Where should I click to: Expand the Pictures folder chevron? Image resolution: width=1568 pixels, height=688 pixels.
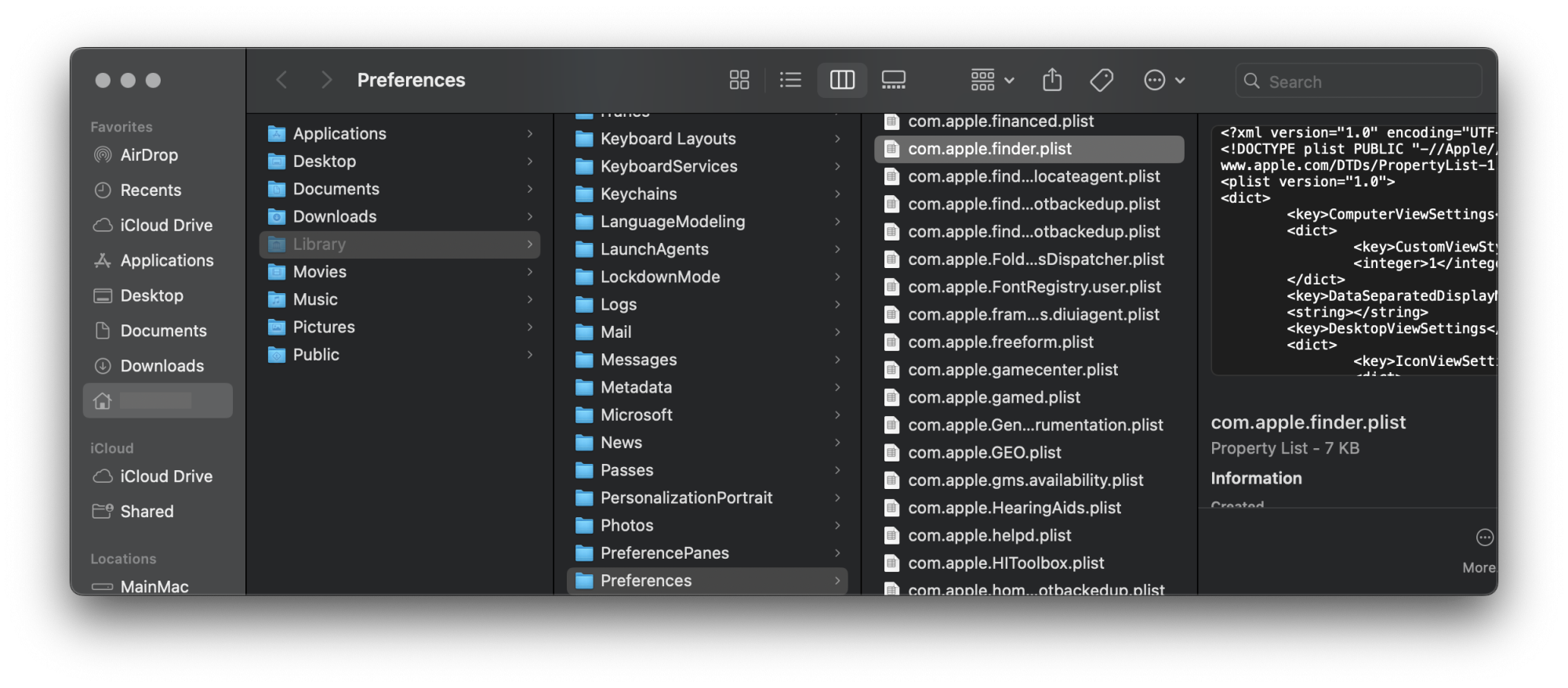(x=530, y=327)
